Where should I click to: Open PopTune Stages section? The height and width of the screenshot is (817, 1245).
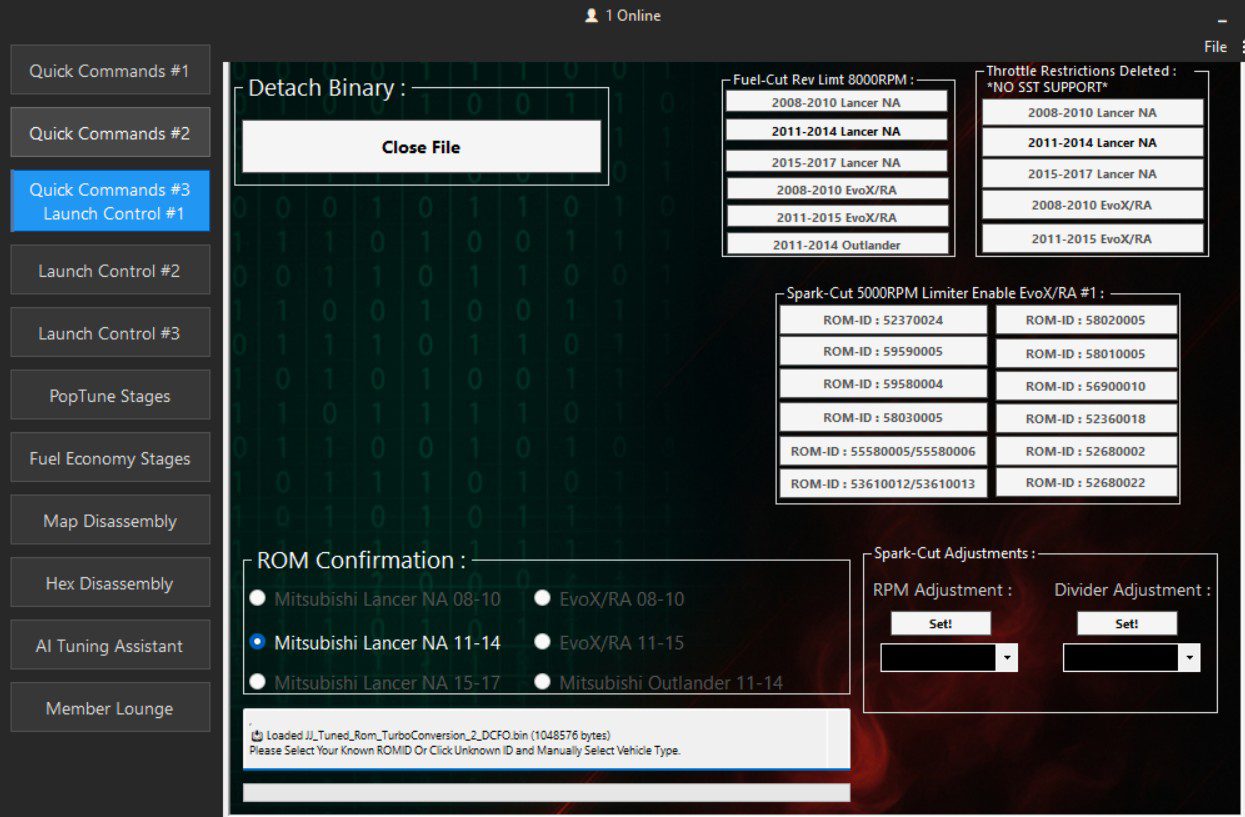pyautogui.click(x=110, y=396)
